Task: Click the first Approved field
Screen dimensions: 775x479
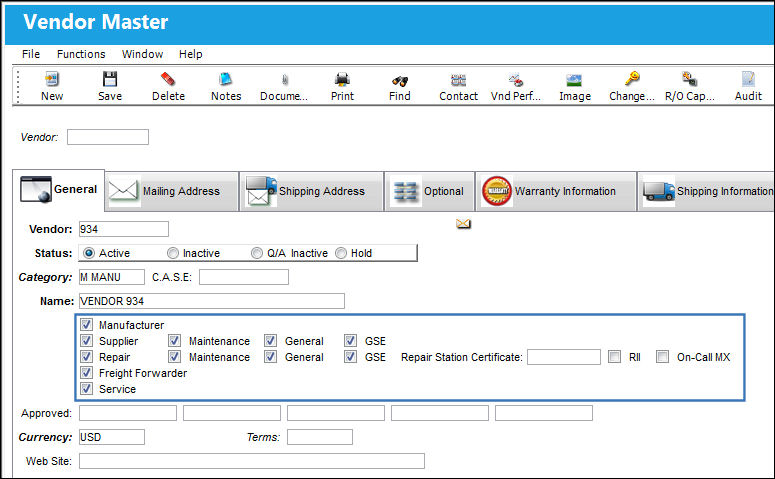Action: (x=128, y=413)
